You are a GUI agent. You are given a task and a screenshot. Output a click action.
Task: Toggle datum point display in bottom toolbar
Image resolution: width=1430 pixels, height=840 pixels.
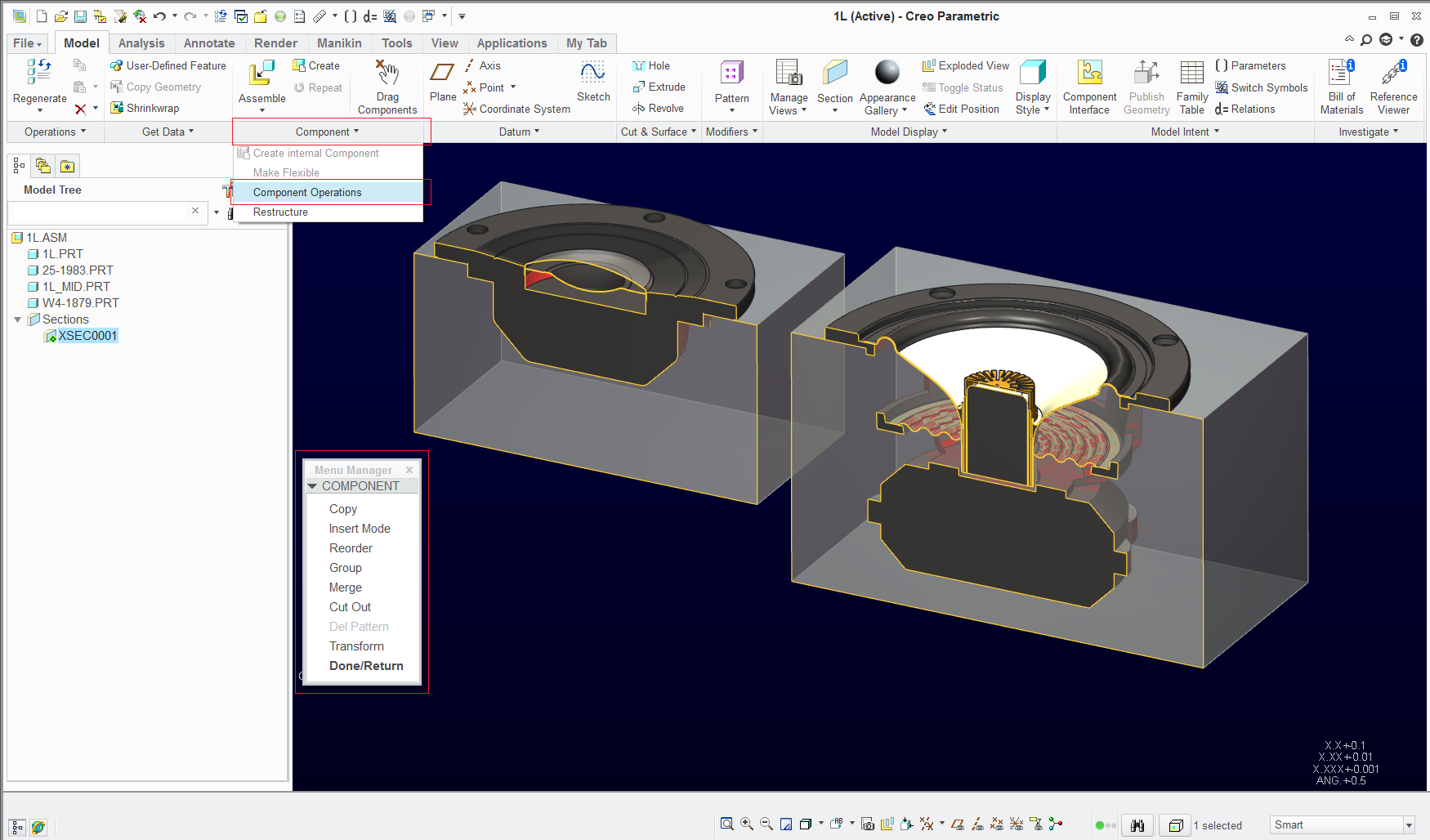997,824
